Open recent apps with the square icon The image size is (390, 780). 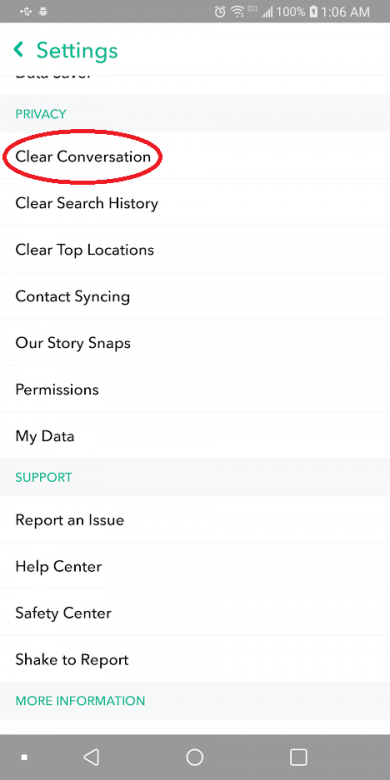[x=298, y=757]
